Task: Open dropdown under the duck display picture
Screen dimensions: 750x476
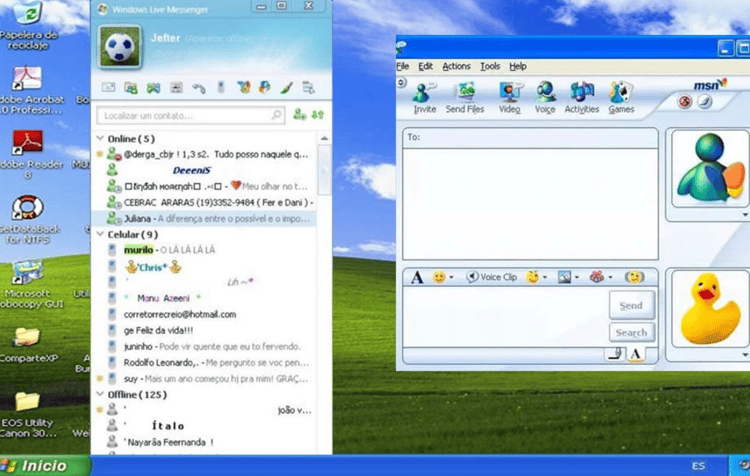Action: [x=745, y=354]
